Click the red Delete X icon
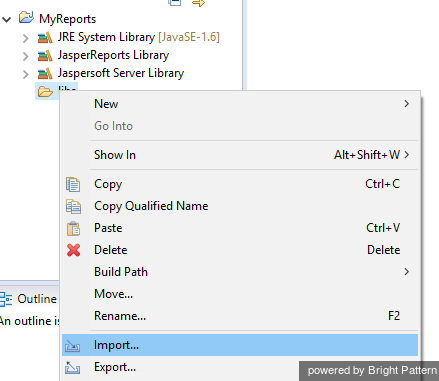Image resolution: width=439 pixels, height=381 pixels. tap(73, 250)
